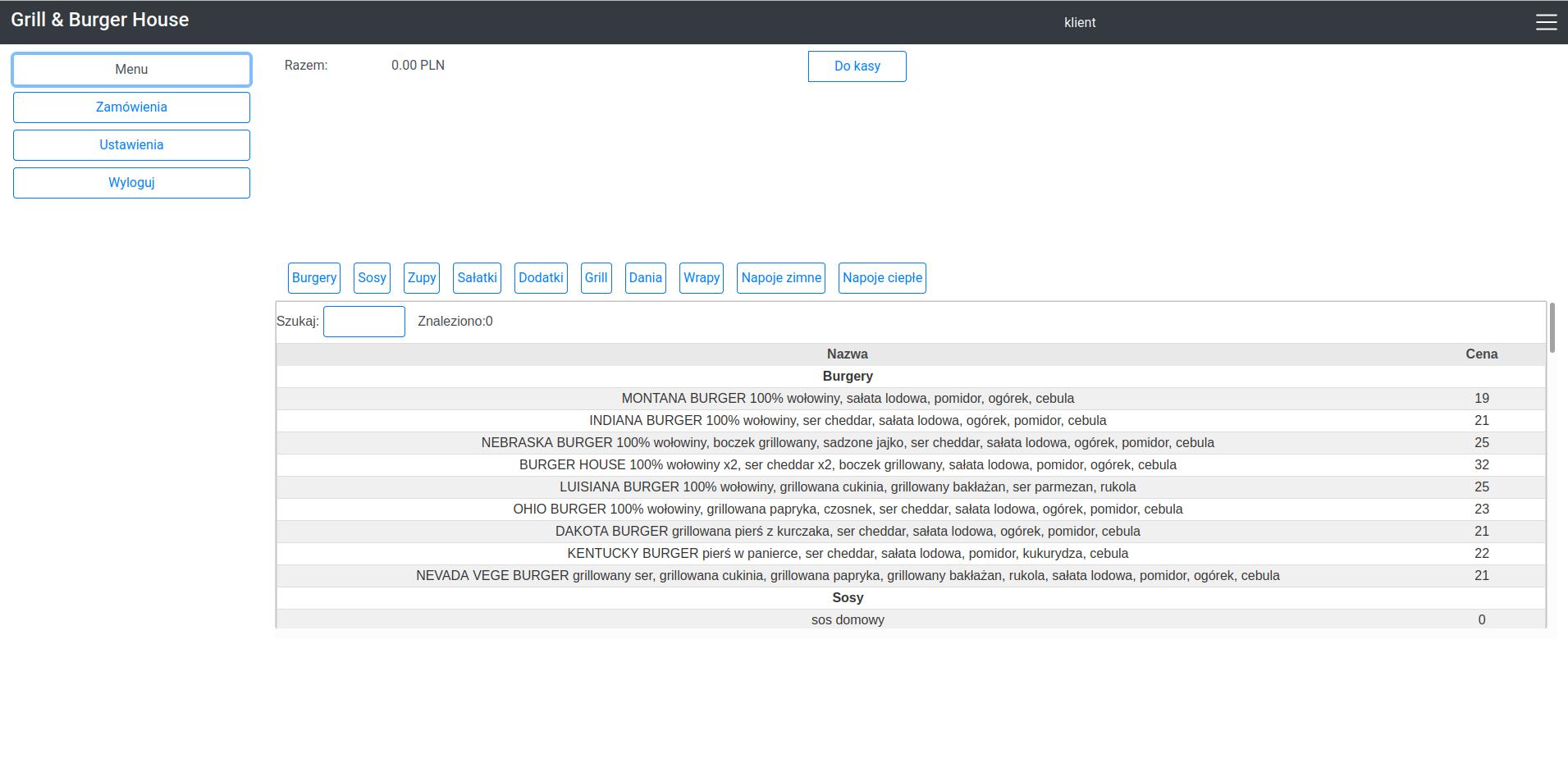1568x763 pixels.
Task: Add the KENTUCKY BURGER item
Action: (x=911, y=554)
